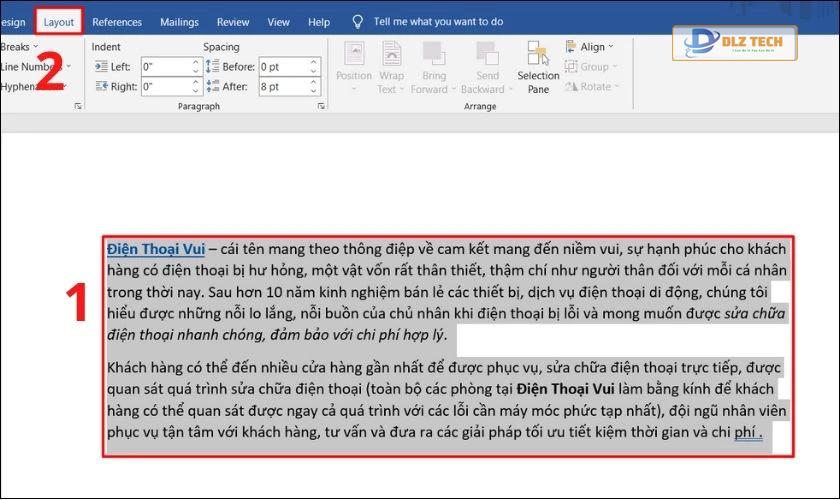Image resolution: width=840 pixels, height=500 pixels.
Task: Click the Indent Left icon
Action: tap(101, 66)
